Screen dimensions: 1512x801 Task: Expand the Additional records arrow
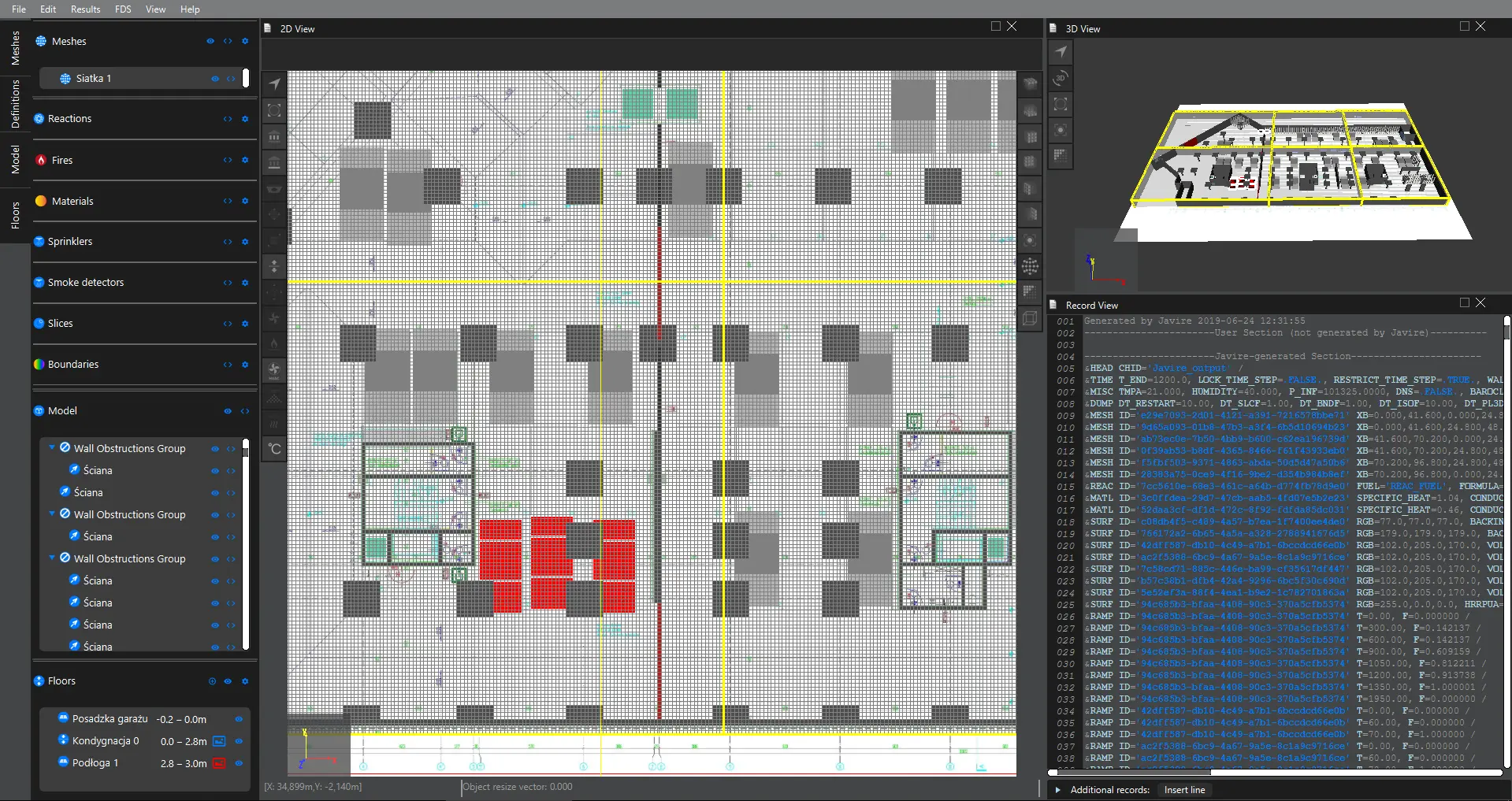tap(1057, 790)
